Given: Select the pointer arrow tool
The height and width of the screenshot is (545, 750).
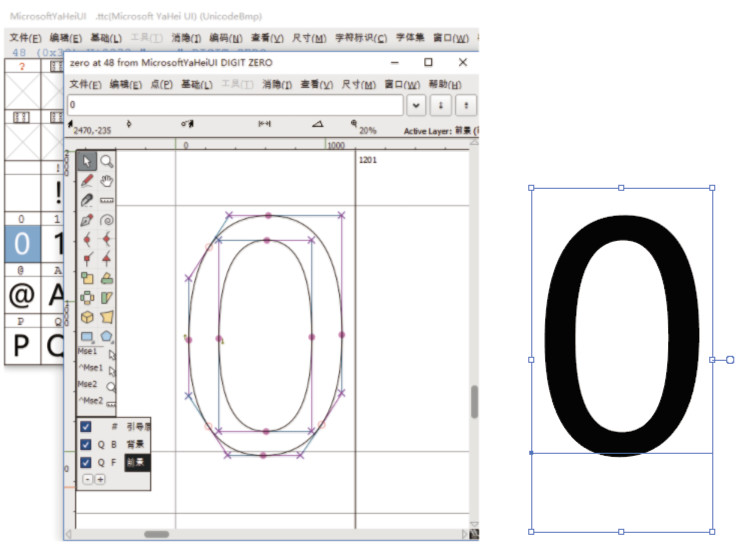Looking at the screenshot, I should 87,161.
